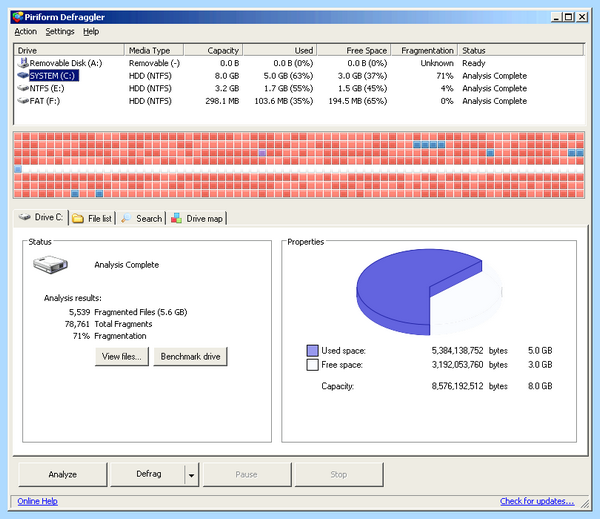Viewport: 600px width, 519px height.
Task: Select the NTFS (E:) drive icon
Action: point(23,88)
